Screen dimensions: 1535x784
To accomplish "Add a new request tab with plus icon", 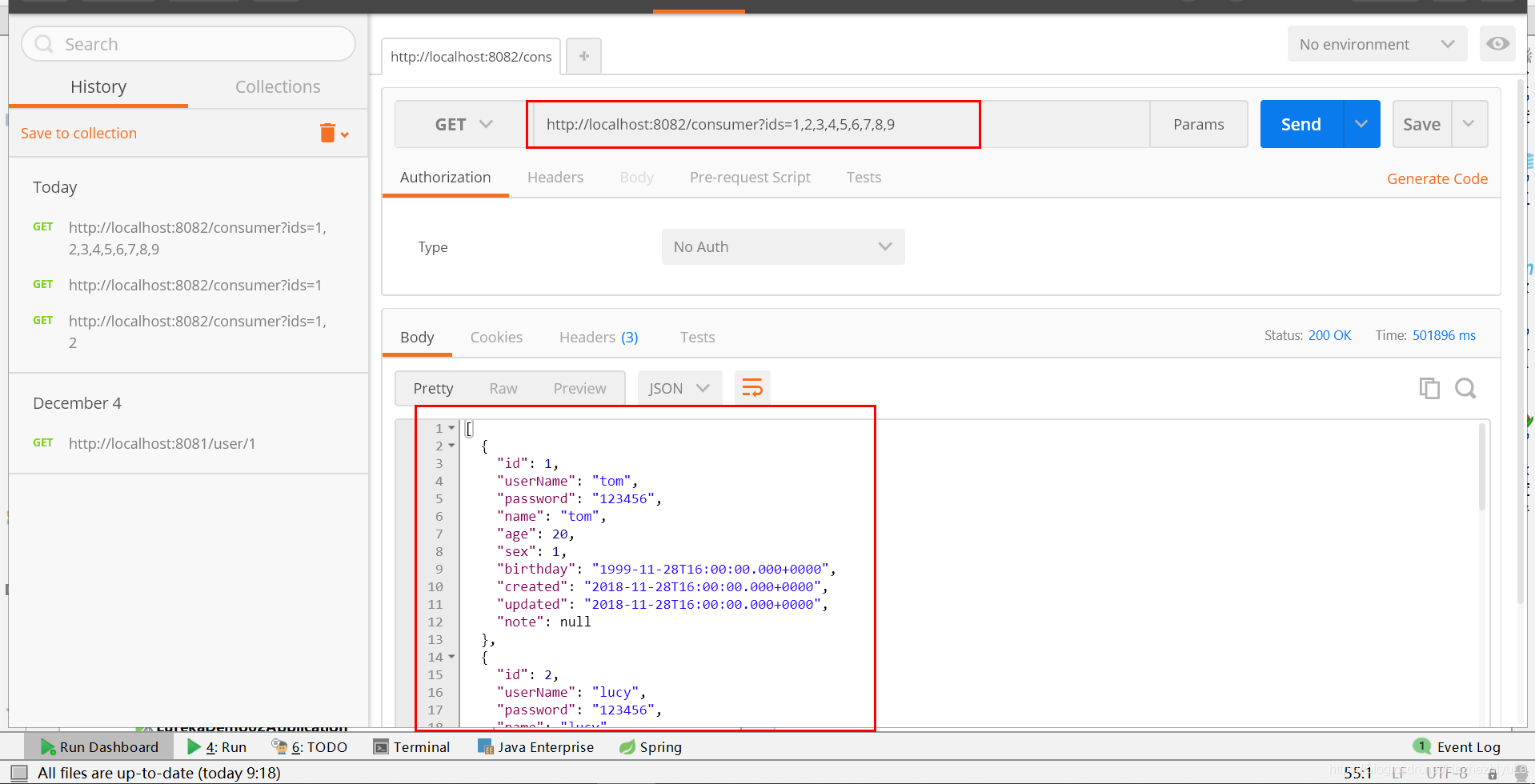I will coord(584,56).
